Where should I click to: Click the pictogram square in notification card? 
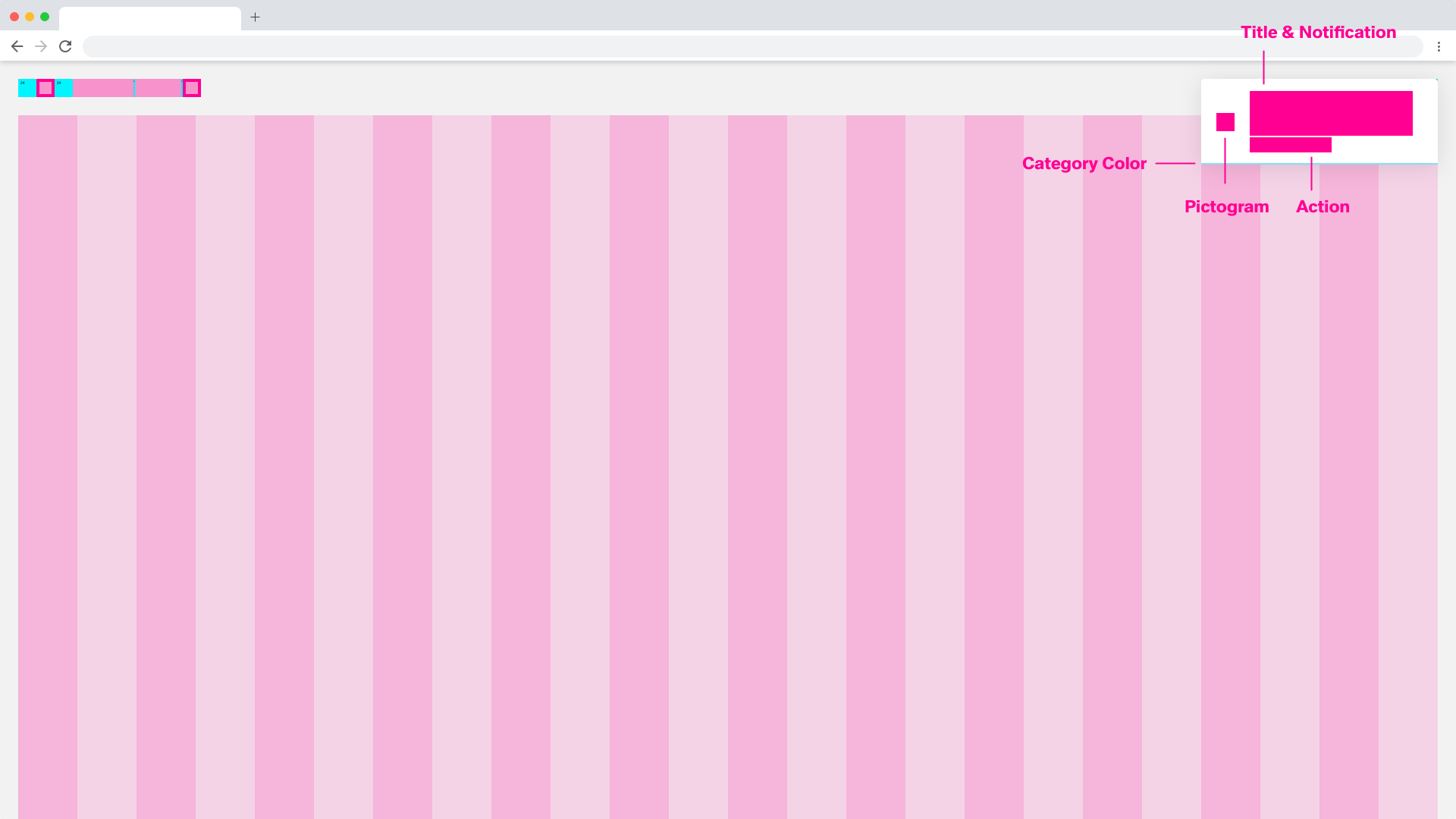pos(1225,122)
